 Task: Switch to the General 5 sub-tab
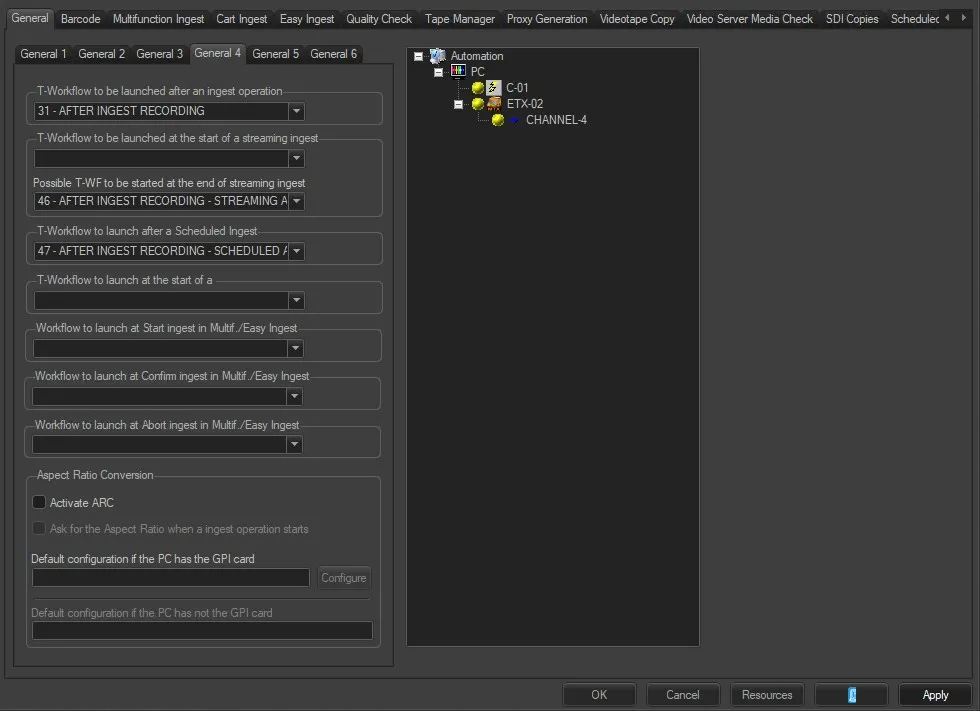click(x=275, y=54)
